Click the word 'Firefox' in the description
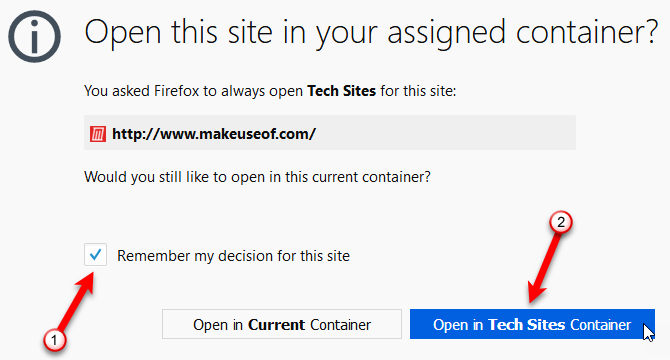This screenshot has width=670, height=360. click(x=176, y=91)
